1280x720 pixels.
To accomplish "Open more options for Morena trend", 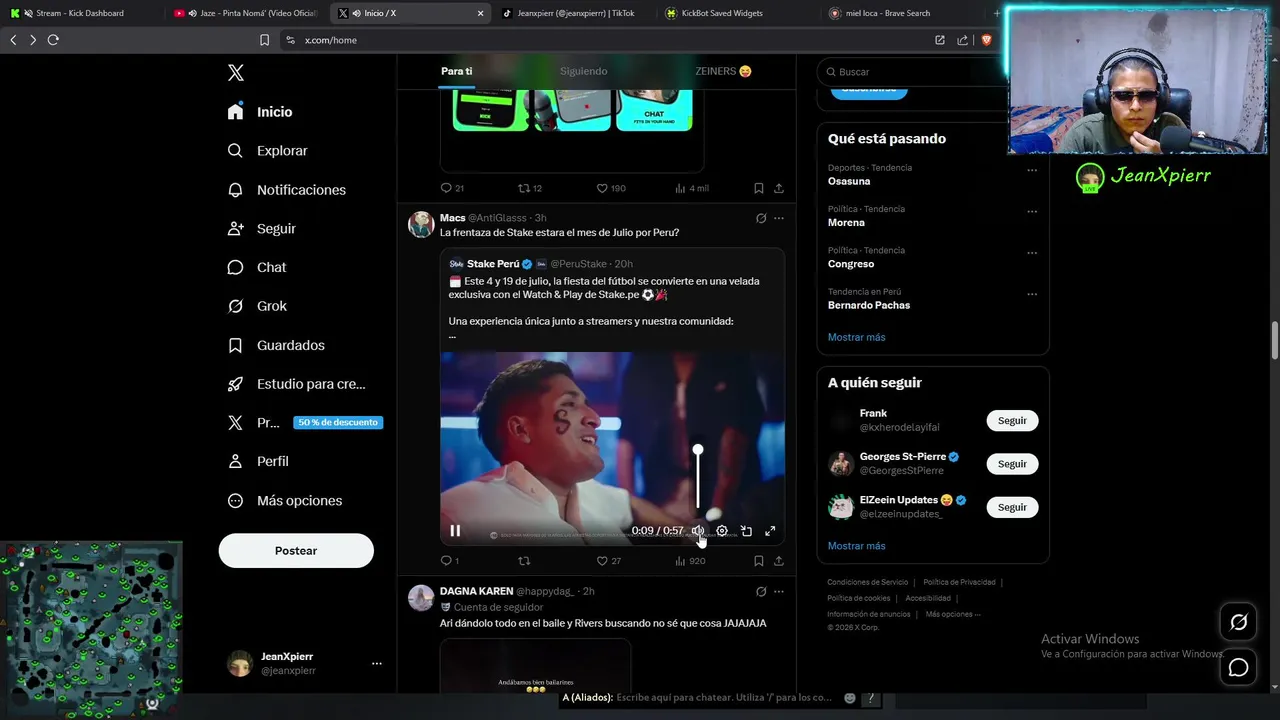I will (1032, 211).
